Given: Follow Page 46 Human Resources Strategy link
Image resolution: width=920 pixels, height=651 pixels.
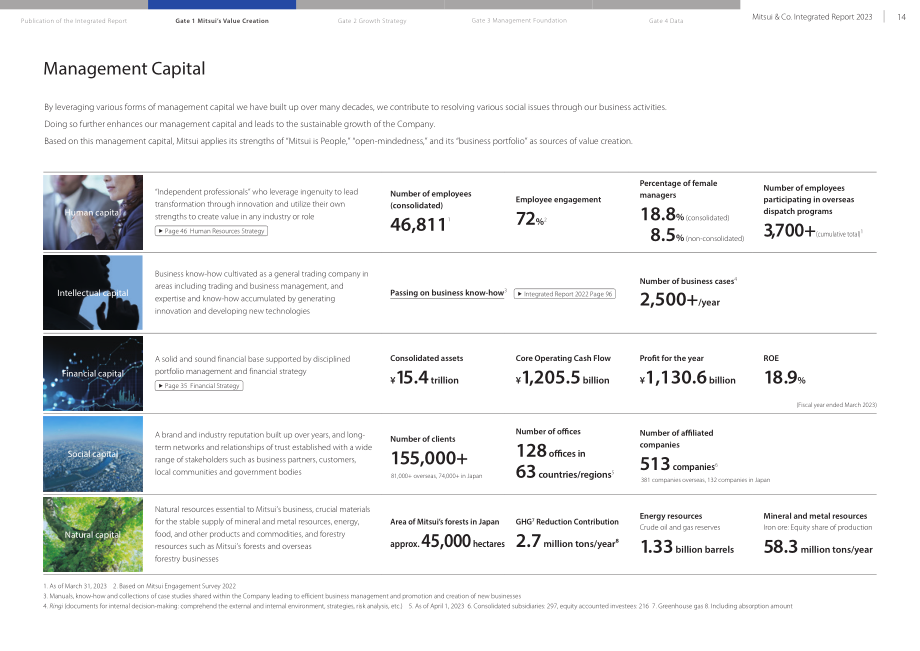Looking at the screenshot, I should coord(211,231).
